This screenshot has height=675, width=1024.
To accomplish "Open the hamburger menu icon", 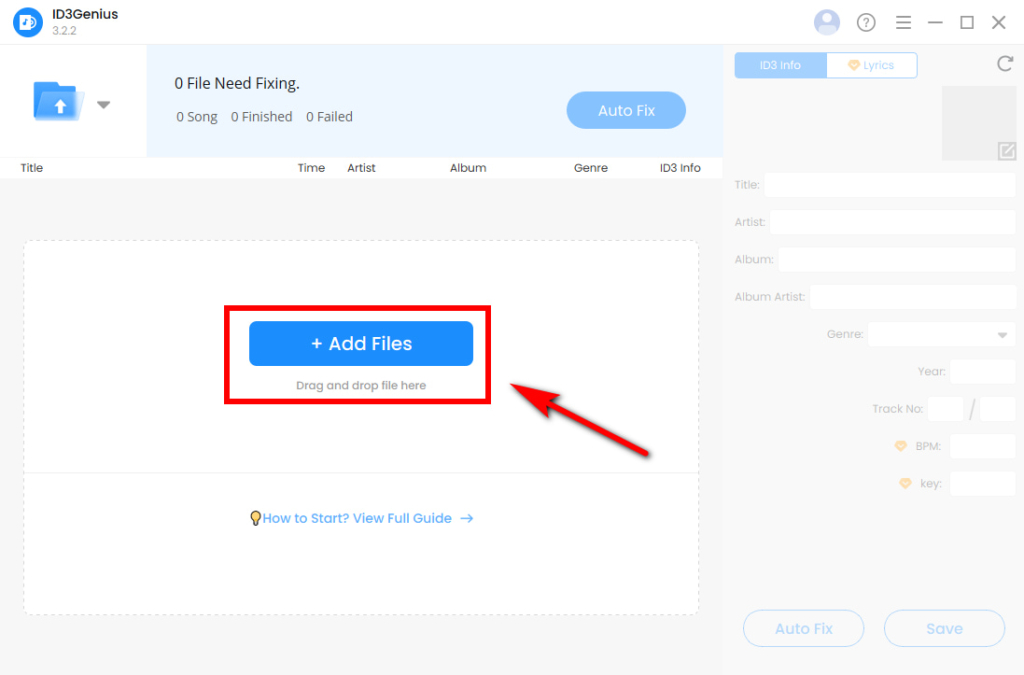I will [903, 22].
